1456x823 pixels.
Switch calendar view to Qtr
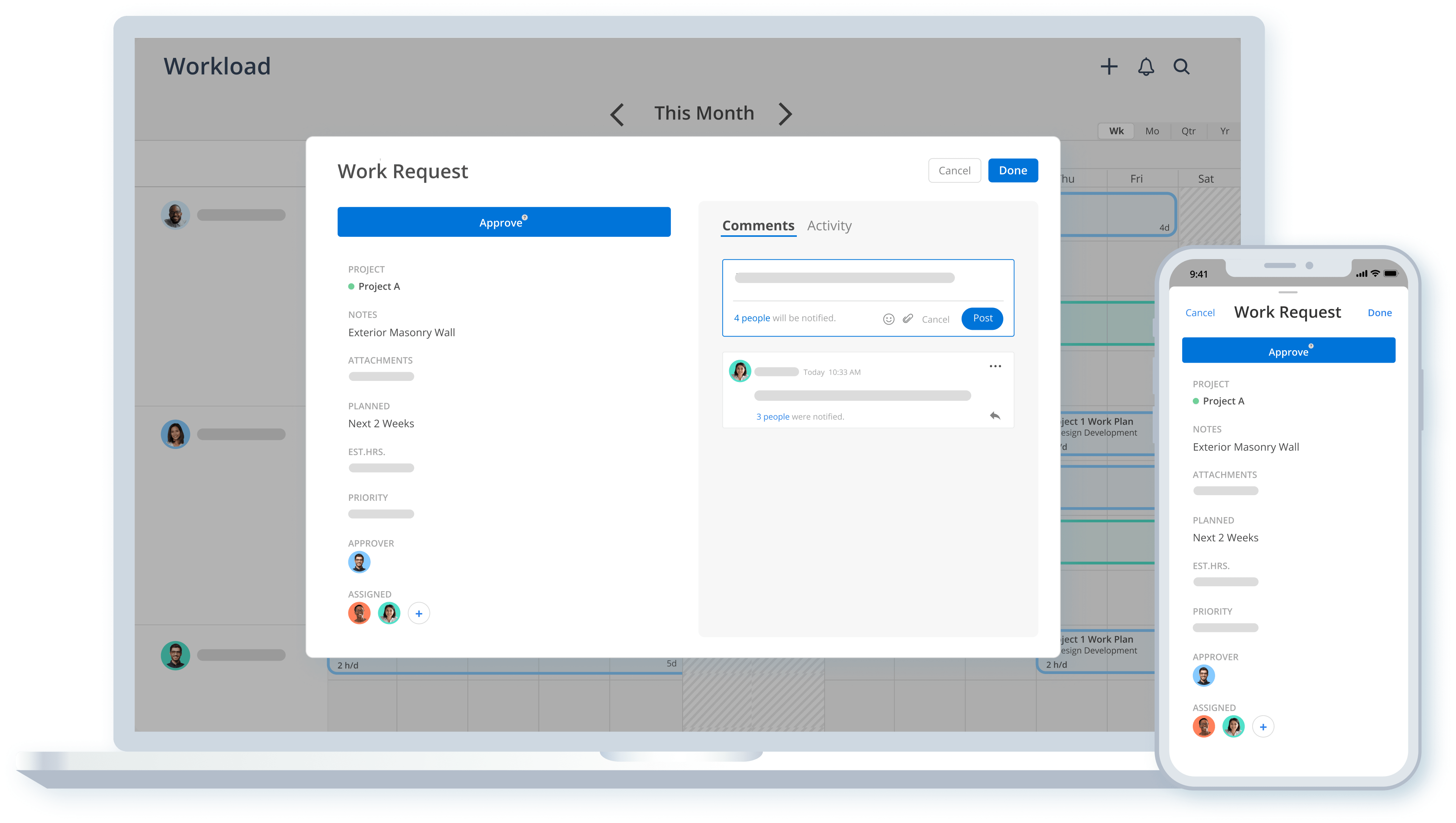(1188, 131)
